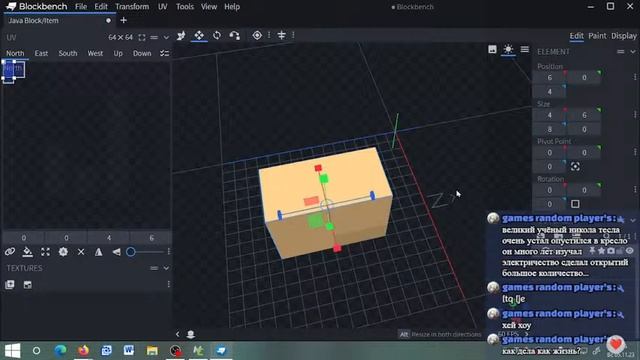Toggle the viewport shading sun icon
640x360 pixels.
pyautogui.click(x=508, y=49)
